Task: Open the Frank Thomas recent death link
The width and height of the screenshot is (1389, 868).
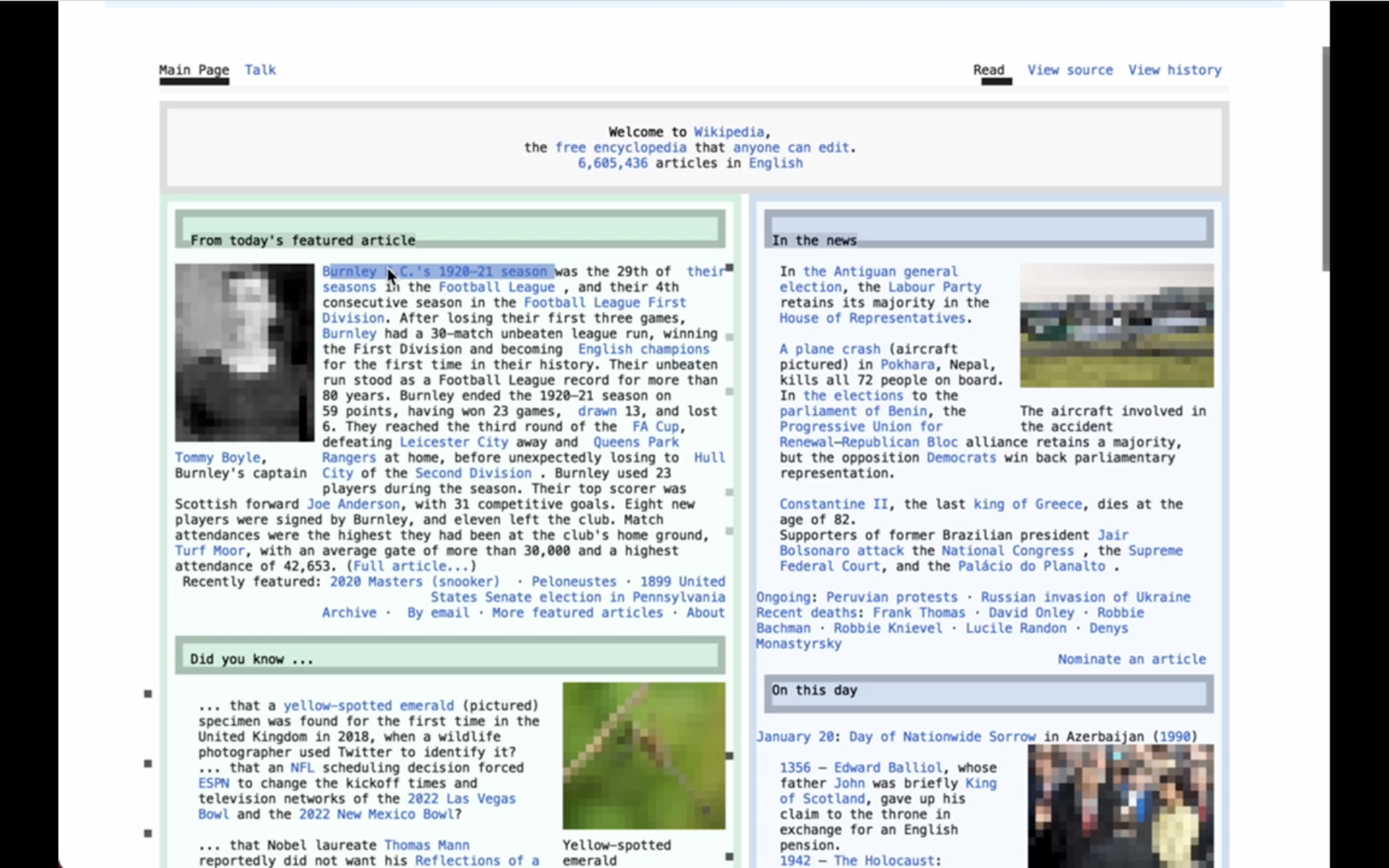Action: coord(919,612)
